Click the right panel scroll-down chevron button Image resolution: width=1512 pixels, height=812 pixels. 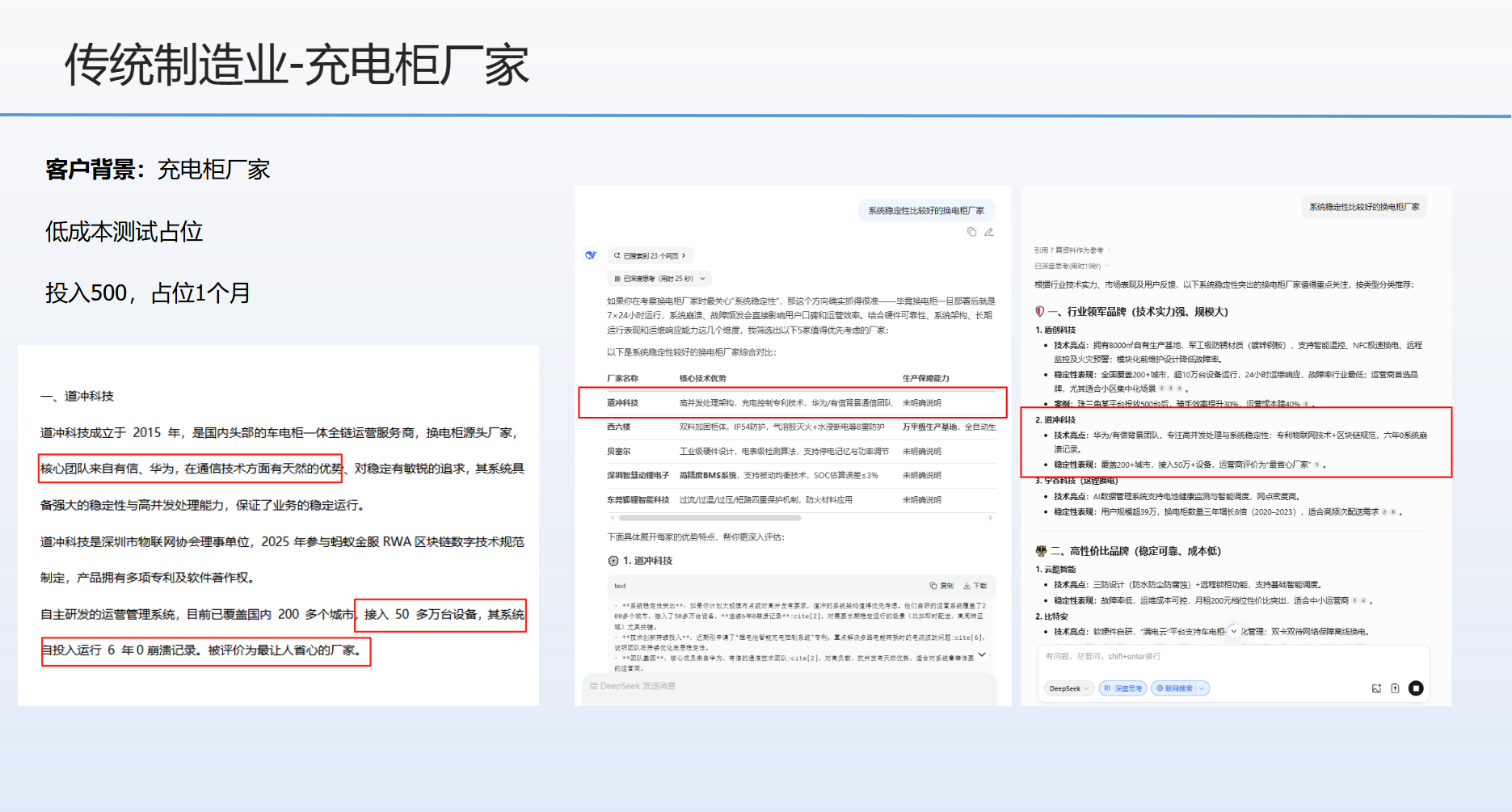pyautogui.click(x=1234, y=631)
